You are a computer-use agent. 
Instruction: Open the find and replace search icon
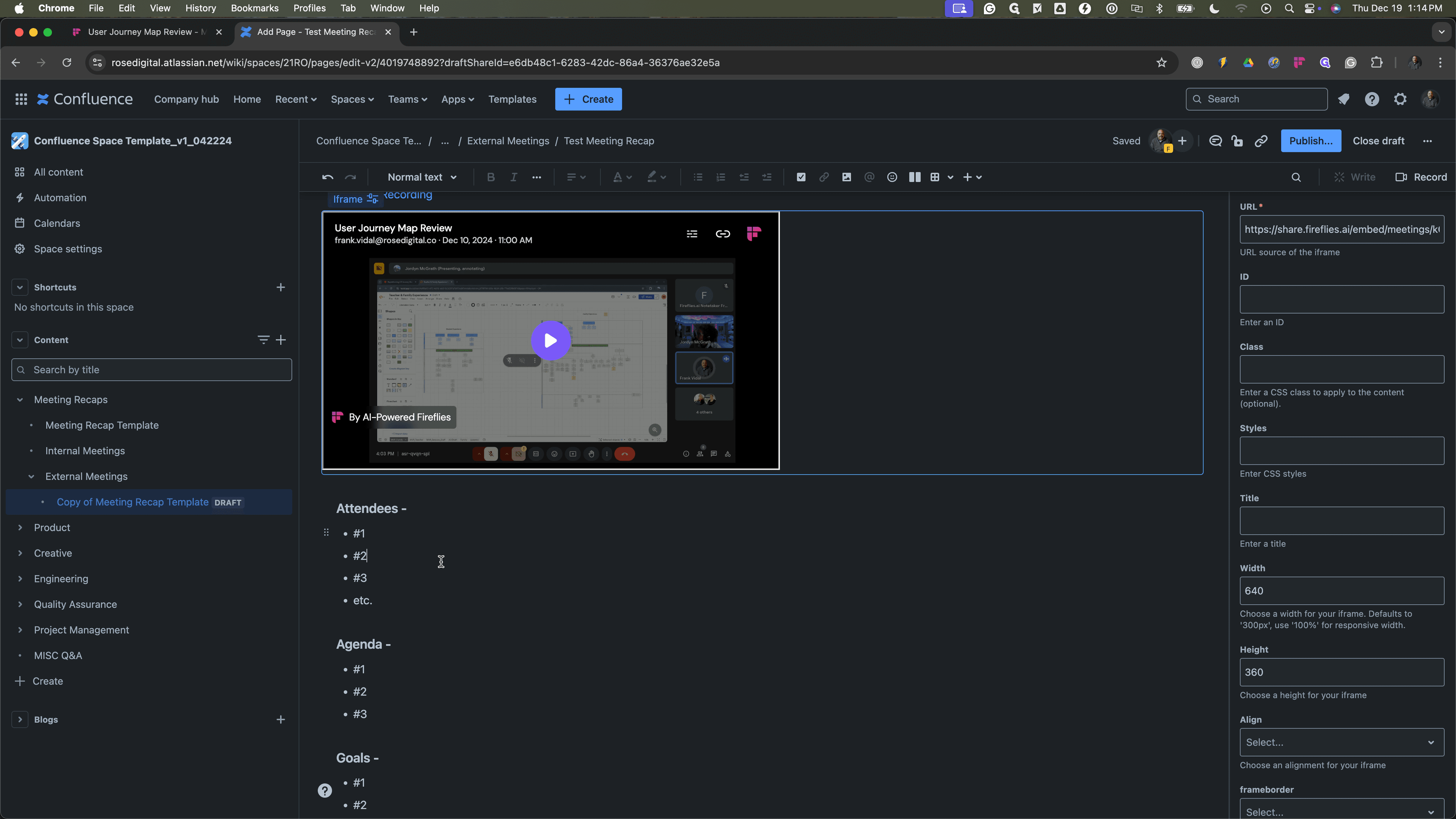click(1296, 177)
